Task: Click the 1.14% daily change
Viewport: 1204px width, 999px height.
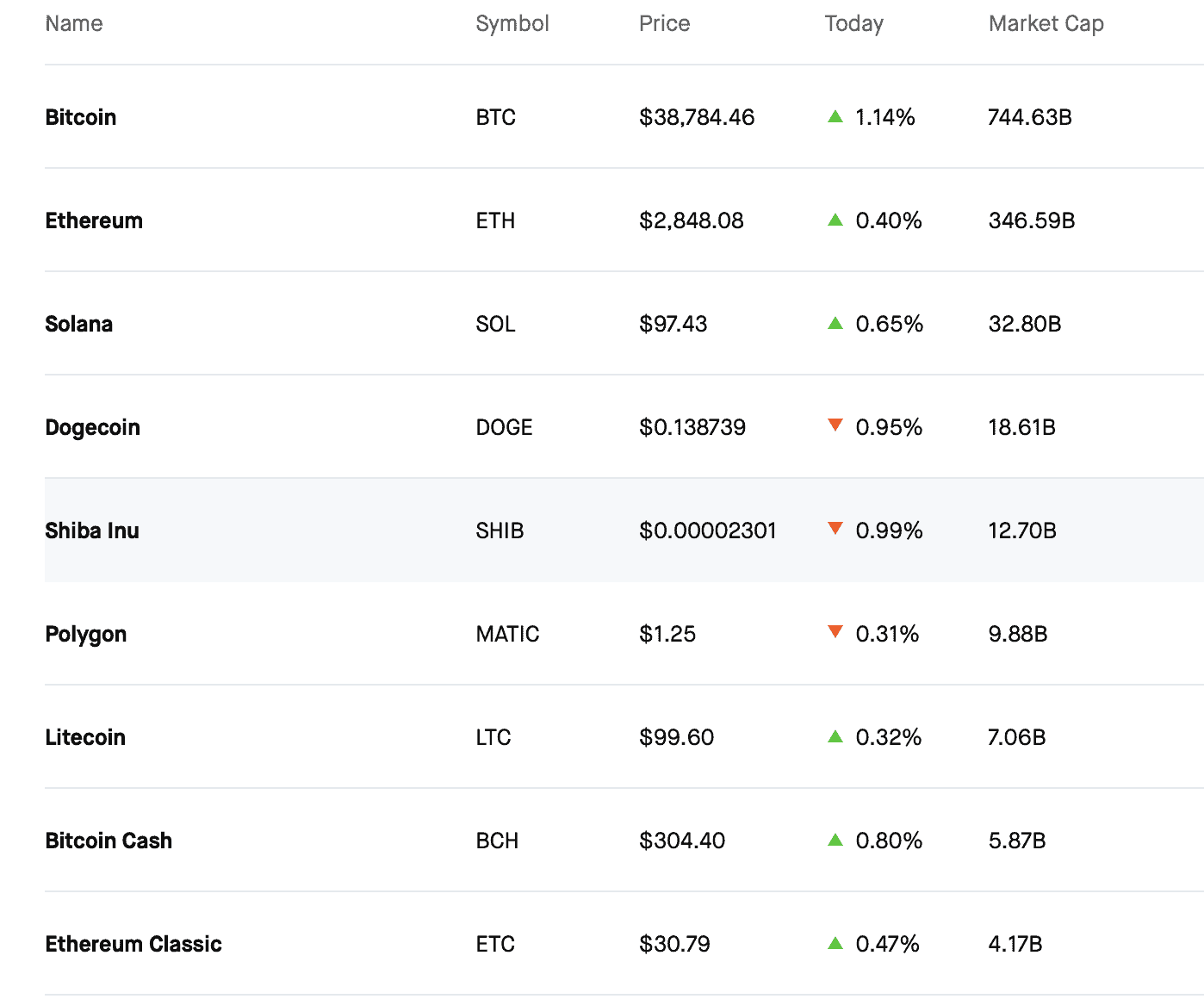Action: 884,117
